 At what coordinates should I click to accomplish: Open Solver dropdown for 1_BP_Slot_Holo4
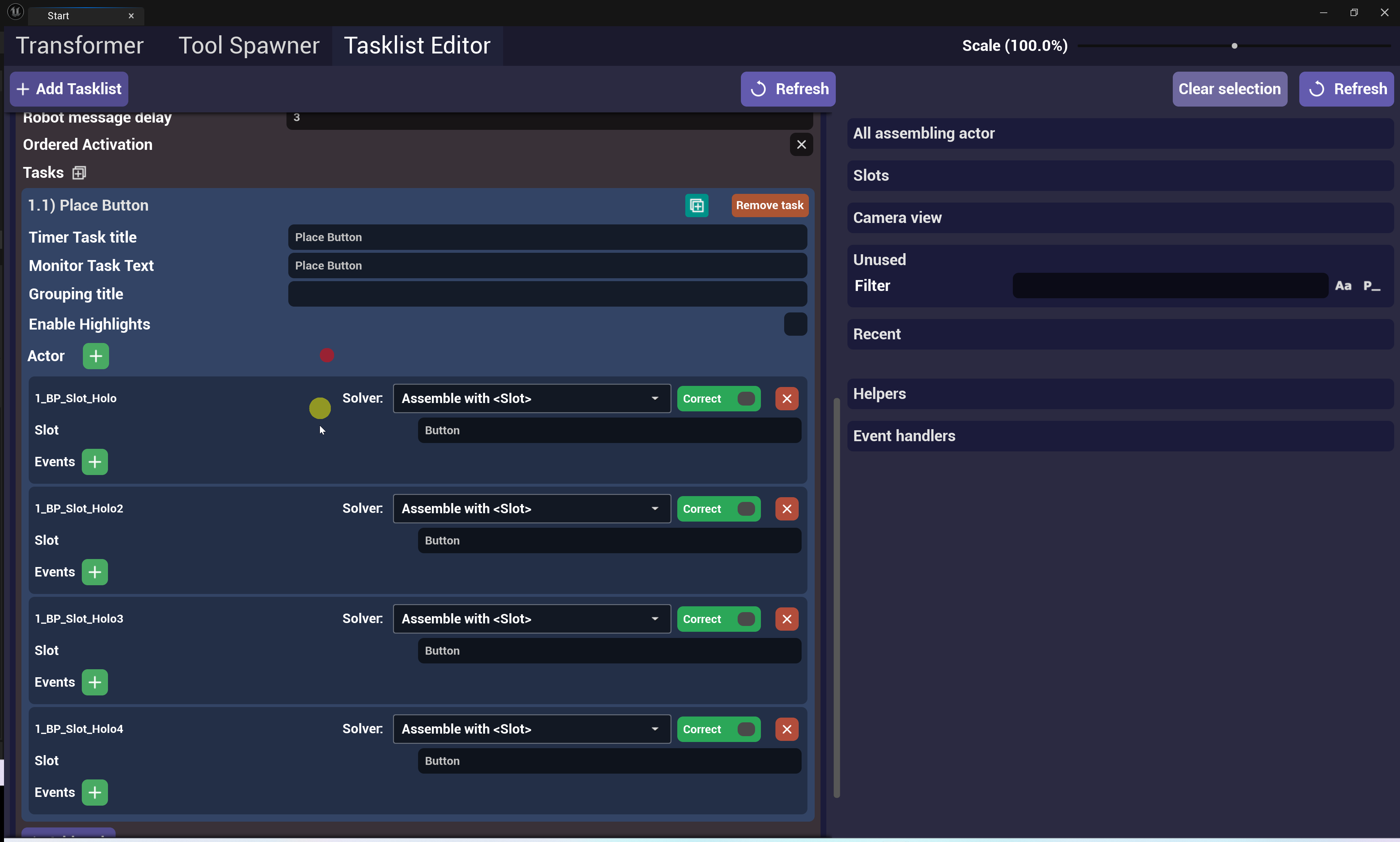(531, 729)
